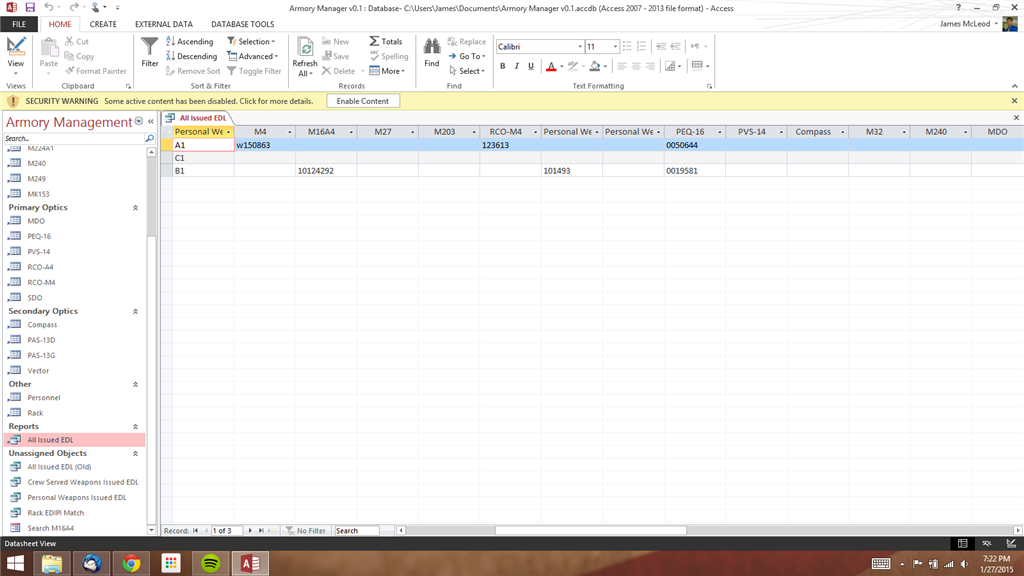Screen dimensions: 1024x576
Task: Open Chrome from the taskbar
Action: tap(131, 563)
